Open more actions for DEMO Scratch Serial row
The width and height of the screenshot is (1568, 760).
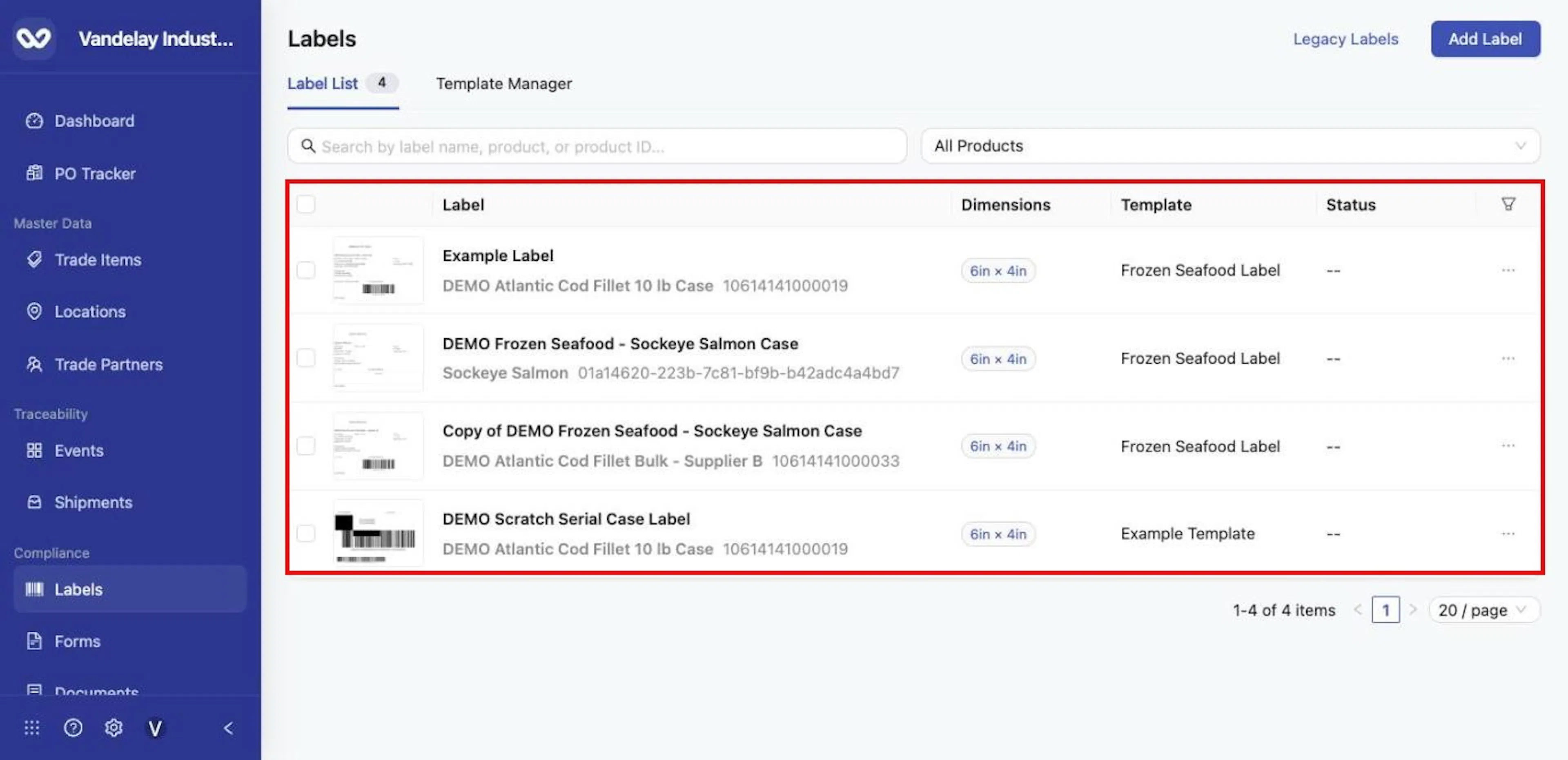1508,534
